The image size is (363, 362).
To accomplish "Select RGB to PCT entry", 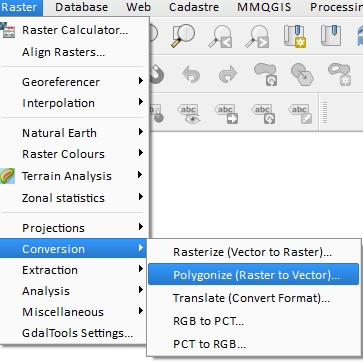I will (x=254, y=321).
